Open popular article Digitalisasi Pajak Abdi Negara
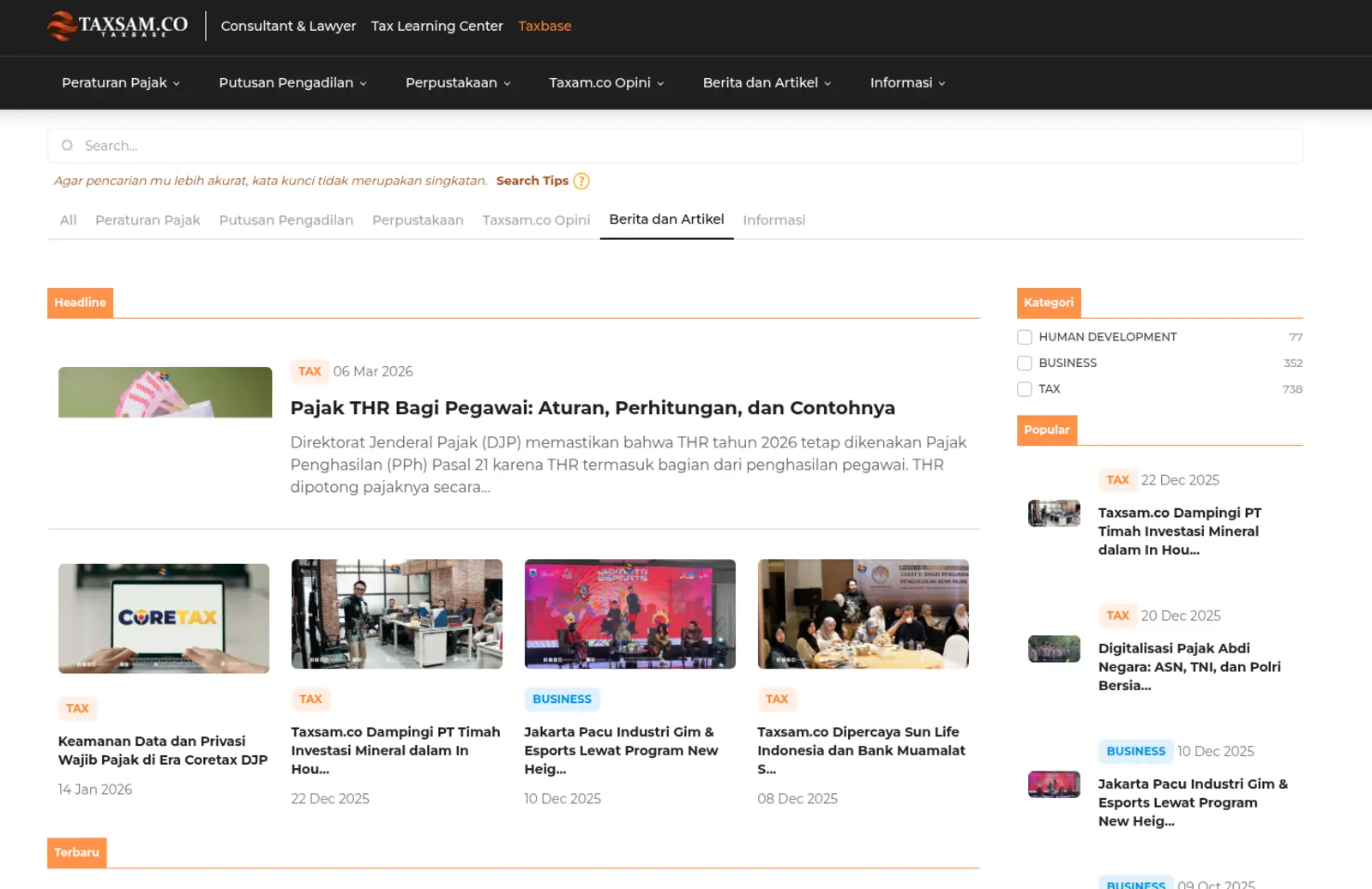 (1189, 667)
